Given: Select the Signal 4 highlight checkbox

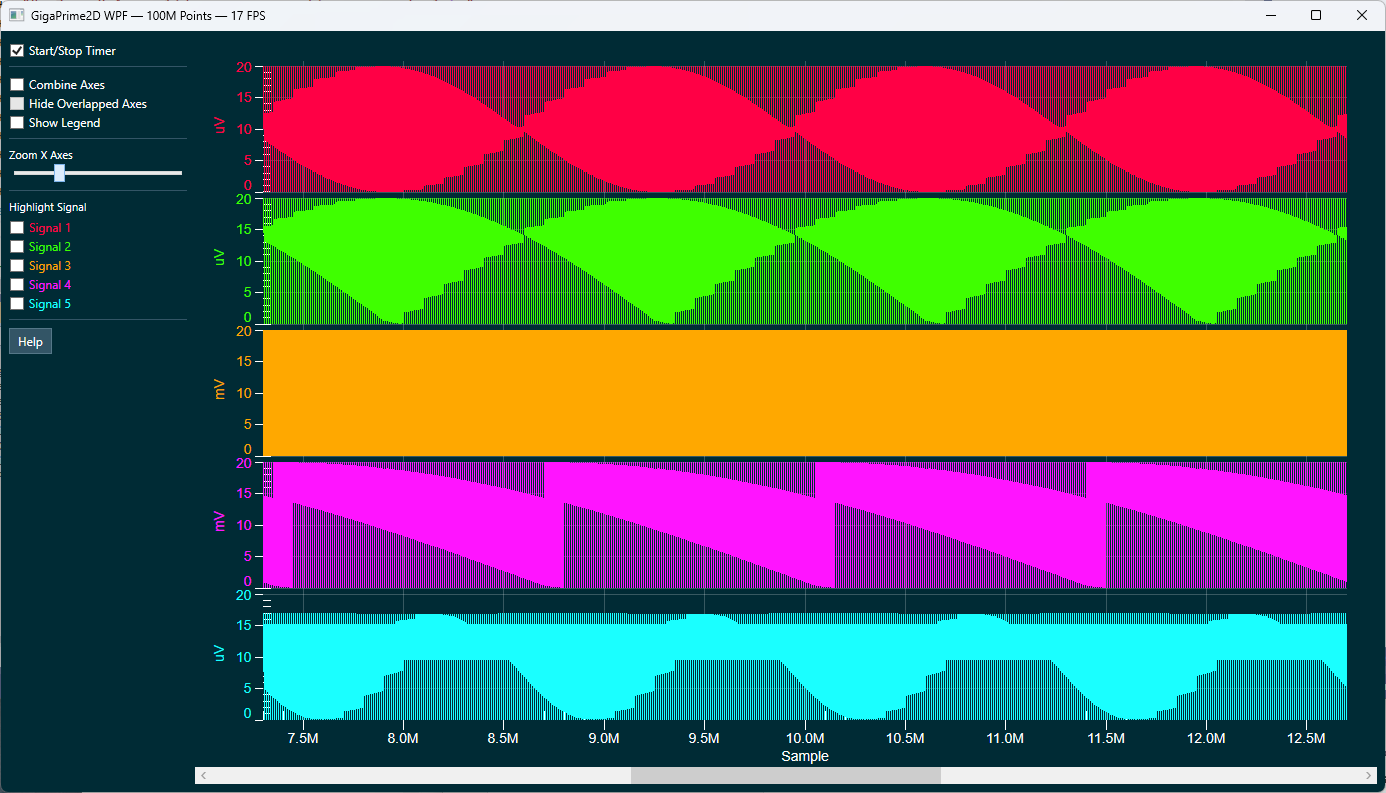Looking at the screenshot, I should click(17, 285).
